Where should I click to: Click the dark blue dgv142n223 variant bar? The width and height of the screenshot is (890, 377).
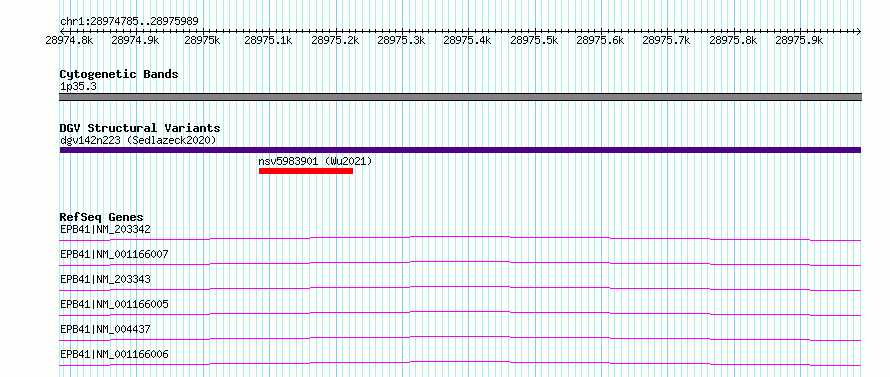tap(460, 150)
